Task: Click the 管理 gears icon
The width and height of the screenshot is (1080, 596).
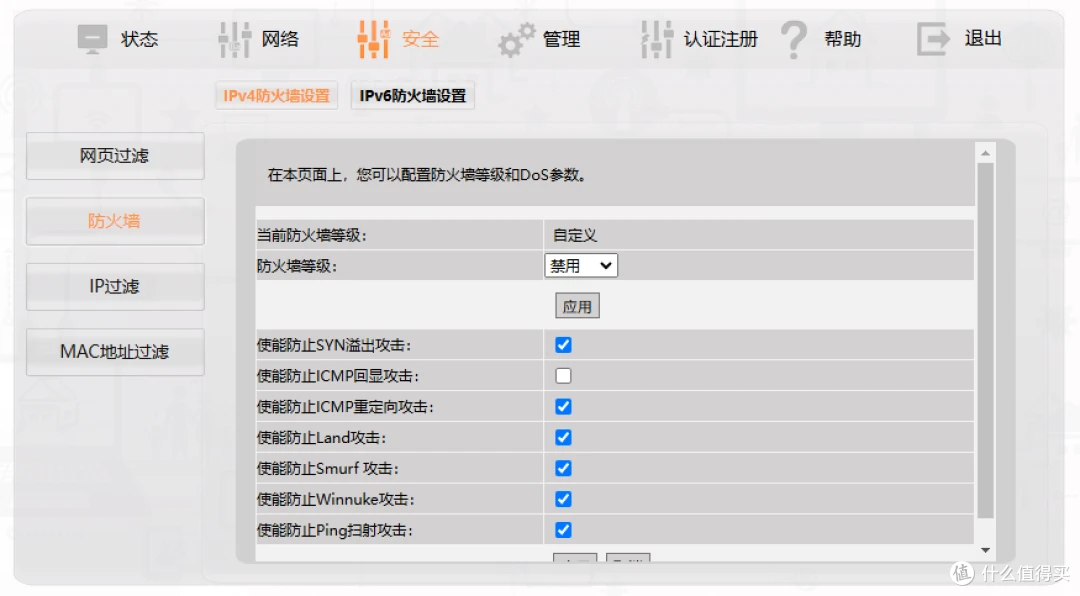Action: (x=517, y=40)
